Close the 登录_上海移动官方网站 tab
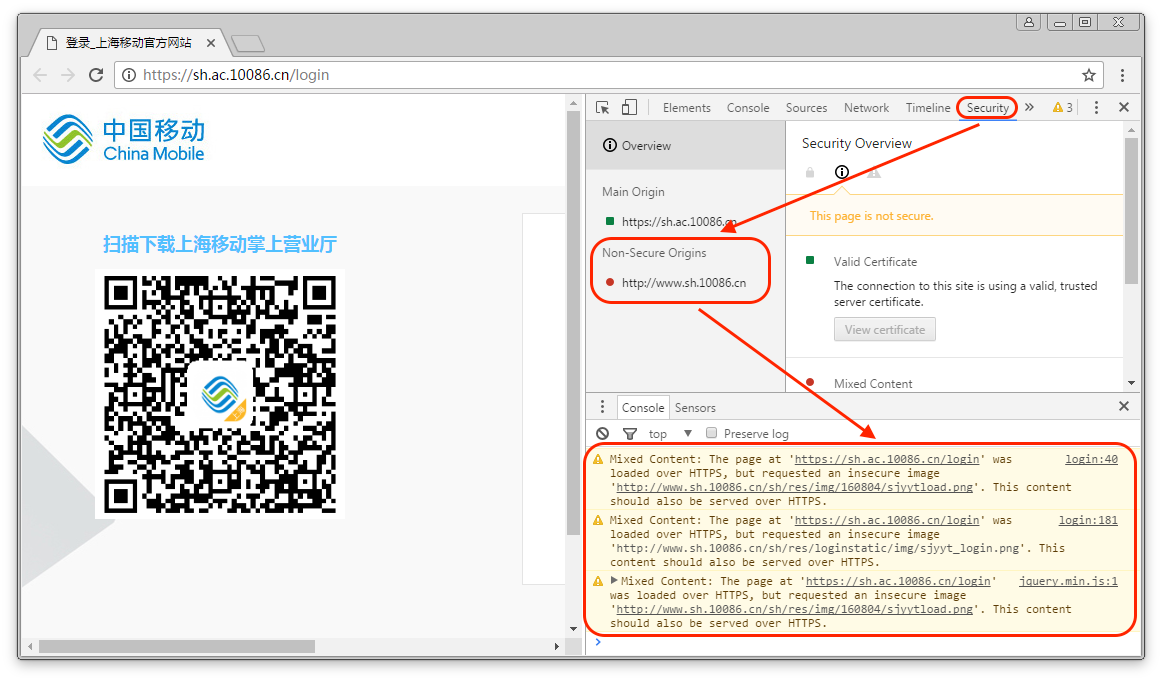 coord(210,43)
